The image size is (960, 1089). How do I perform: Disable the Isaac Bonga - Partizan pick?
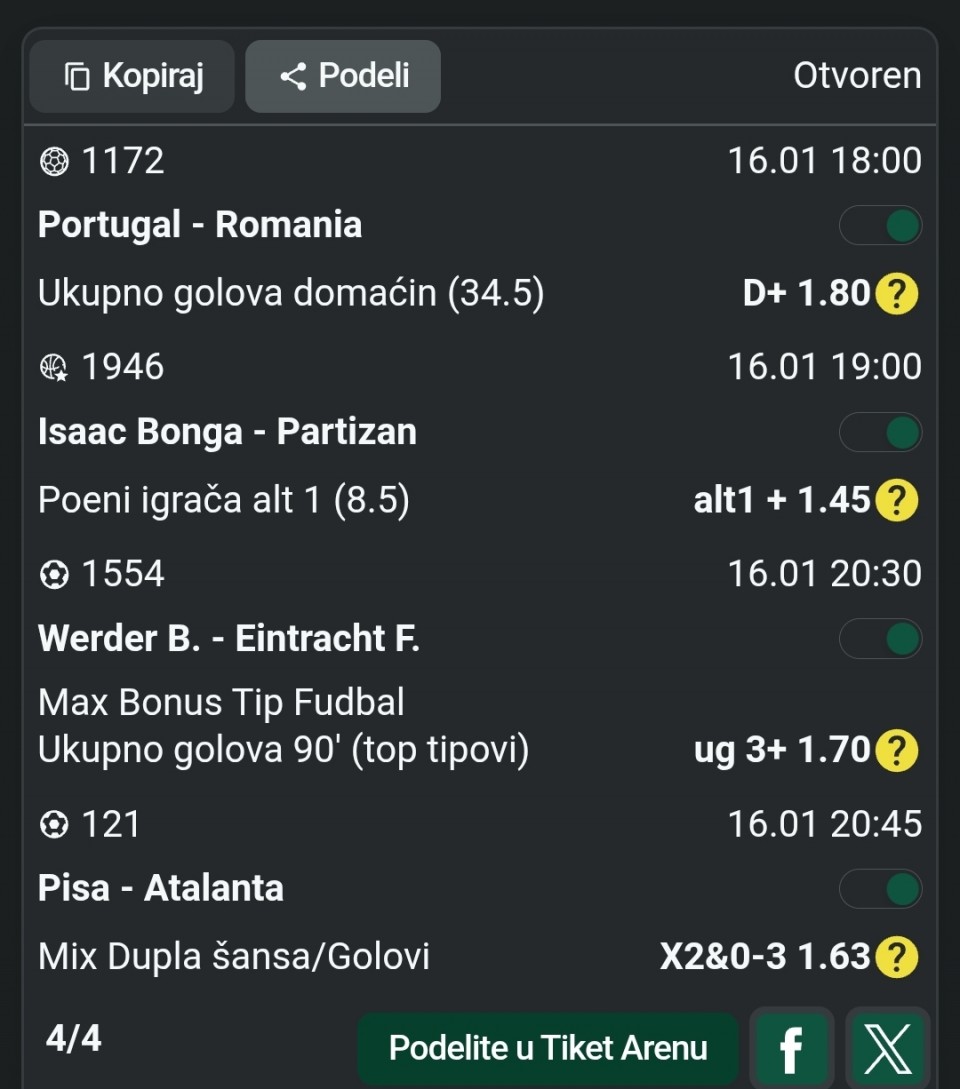click(x=880, y=433)
